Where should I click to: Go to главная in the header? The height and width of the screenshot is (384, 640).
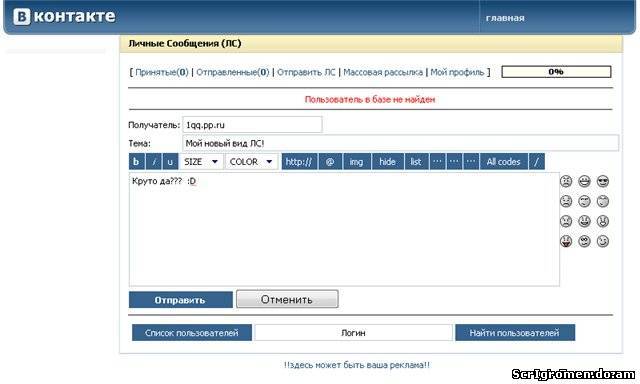505,18
